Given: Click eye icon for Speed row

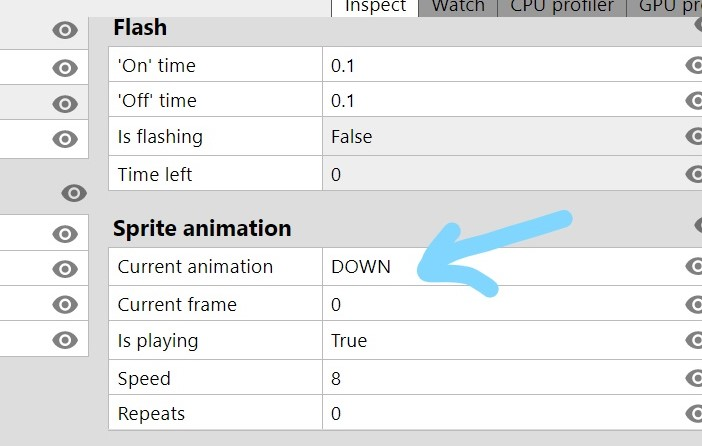Looking at the screenshot, I should pyautogui.click(x=694, y=378).
